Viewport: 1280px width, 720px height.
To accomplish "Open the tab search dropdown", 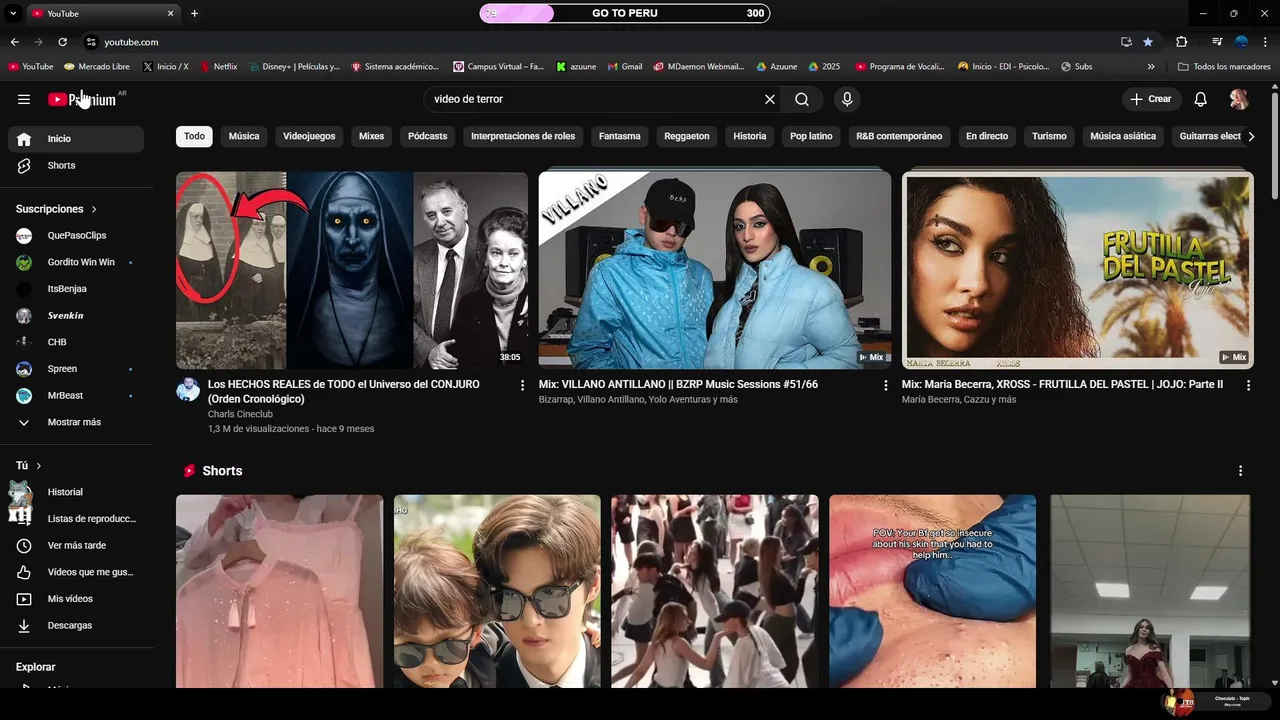I will point(13,13).
